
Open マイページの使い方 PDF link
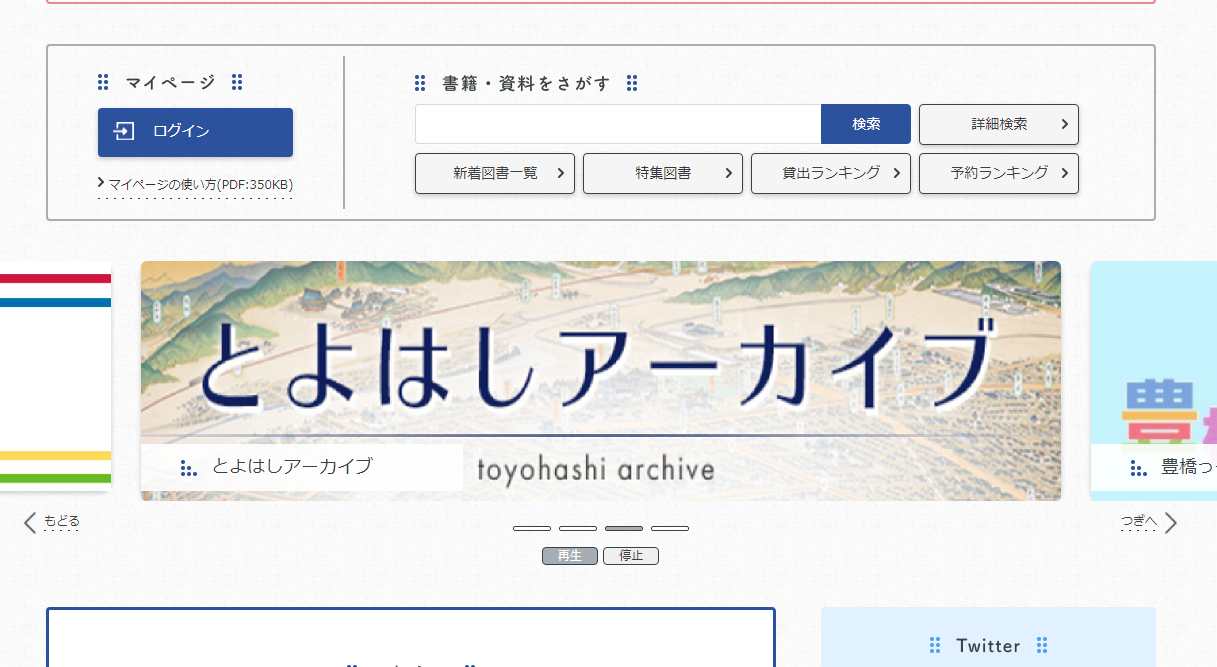click(195, 184)
